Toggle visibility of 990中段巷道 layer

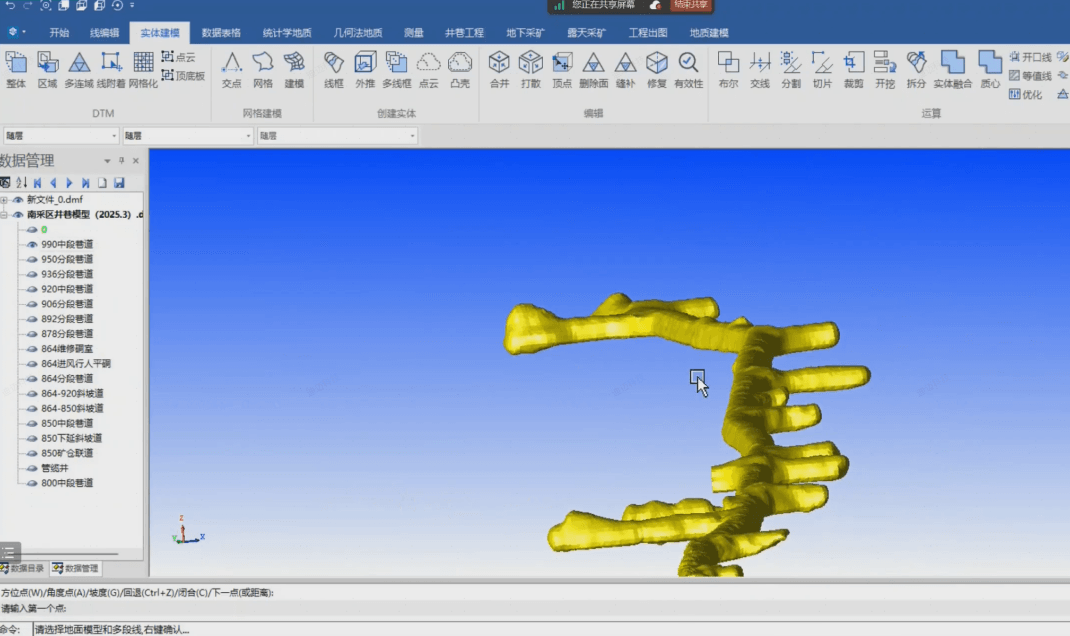tap(31, 244)
